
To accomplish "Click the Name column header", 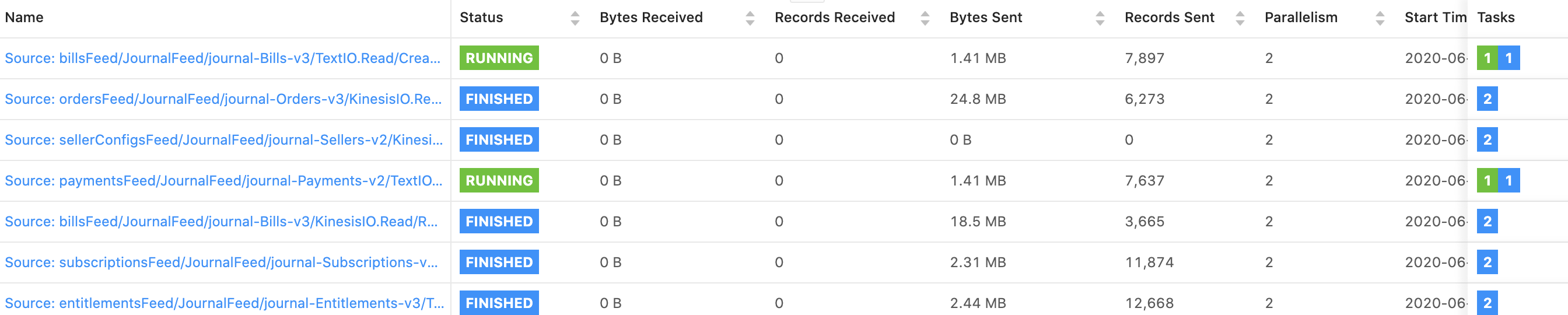I will click(x=24, y=17).
